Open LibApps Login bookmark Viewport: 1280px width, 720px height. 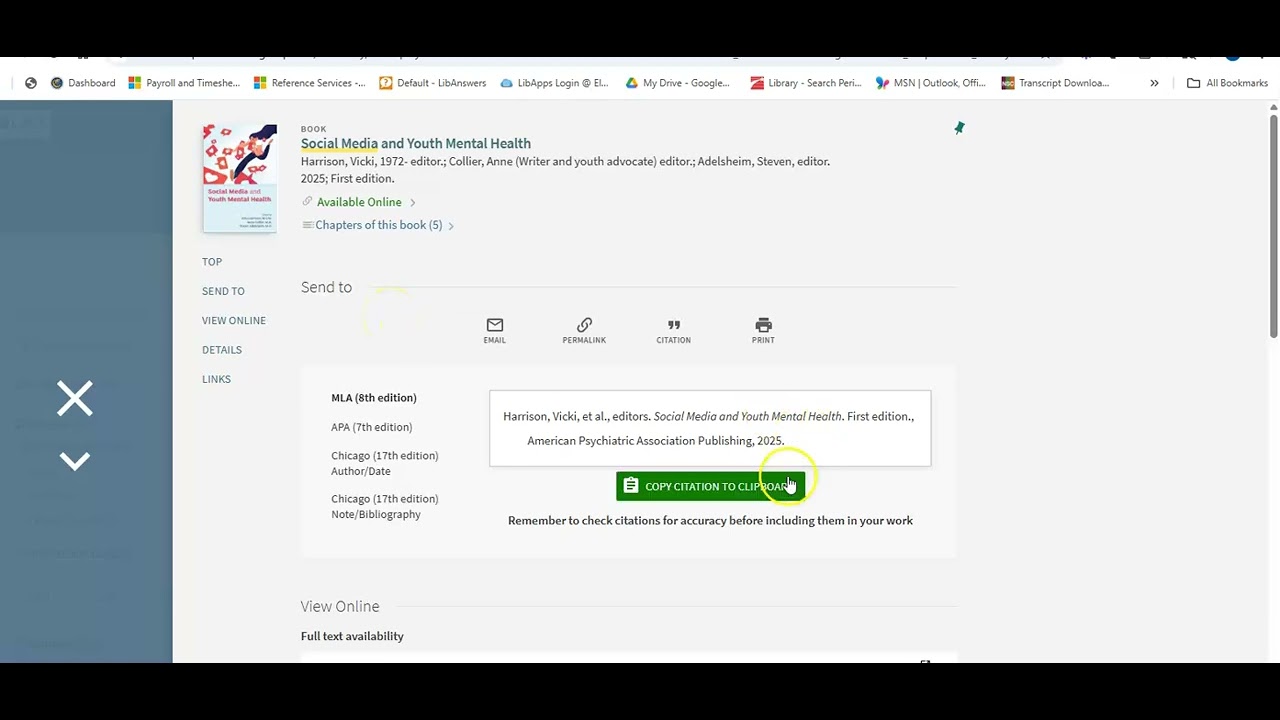pyautogui.click(x=554, y=83)
